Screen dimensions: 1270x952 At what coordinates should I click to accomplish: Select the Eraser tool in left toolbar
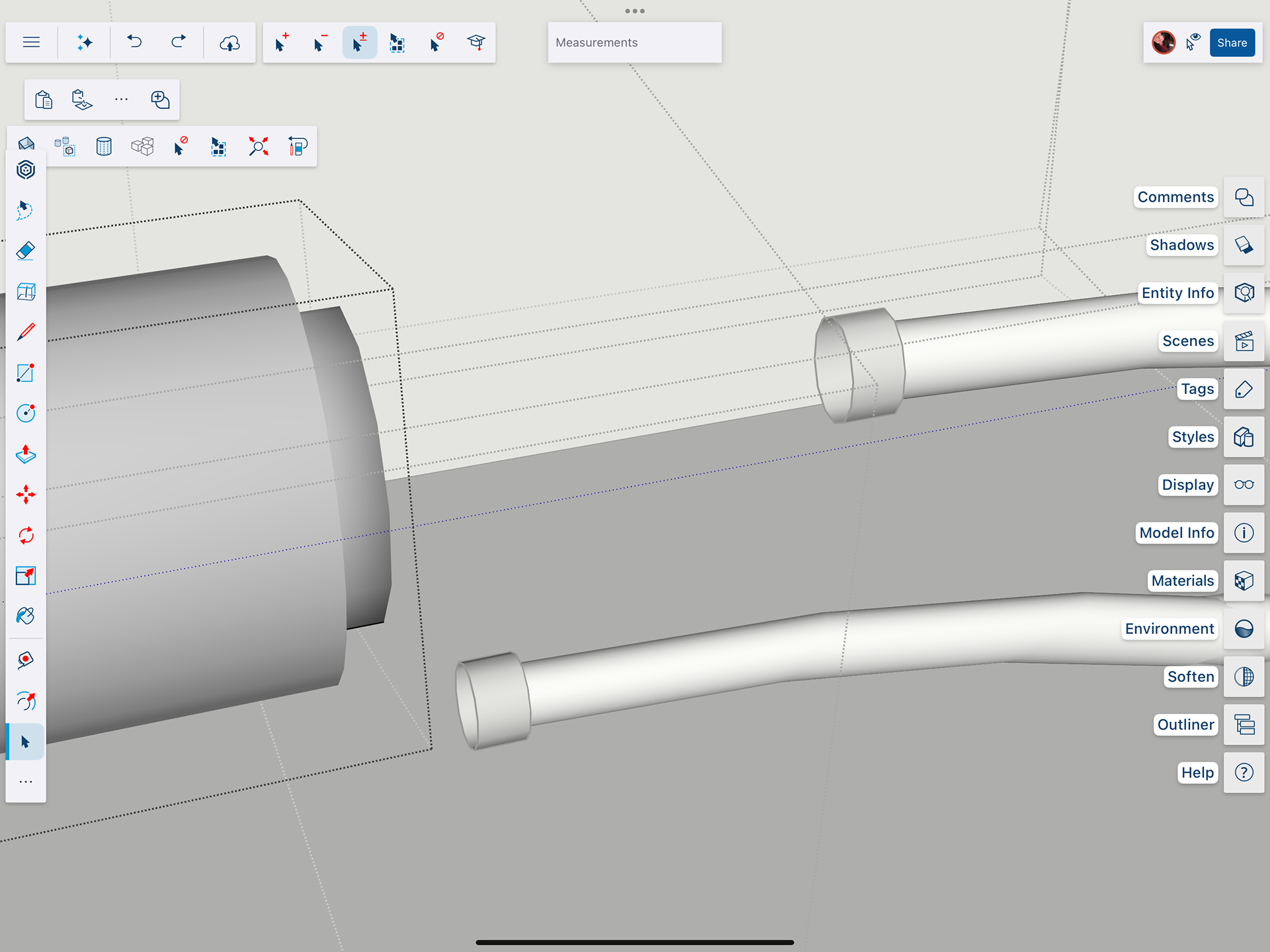coord(25,251)
